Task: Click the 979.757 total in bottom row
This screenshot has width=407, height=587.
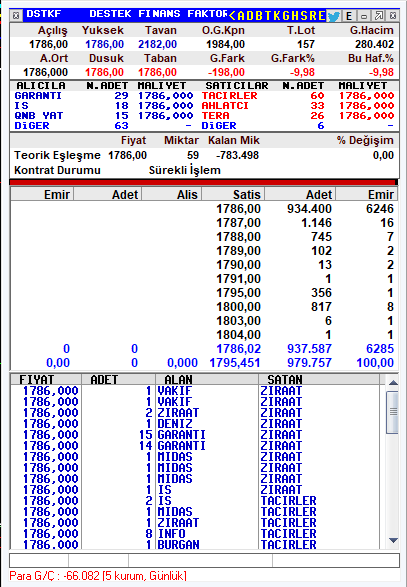Action: click(309, 362)
